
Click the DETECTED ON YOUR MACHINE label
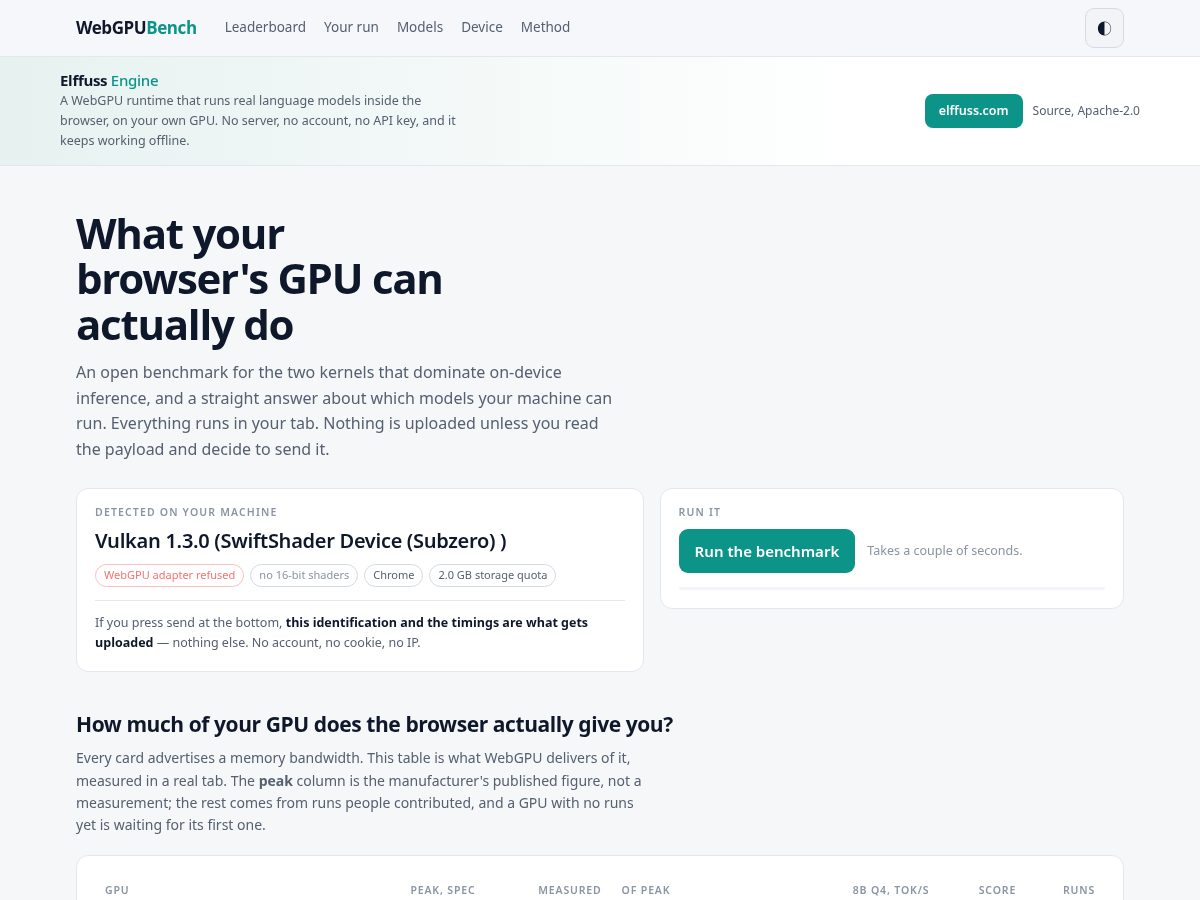pos(186,512)
